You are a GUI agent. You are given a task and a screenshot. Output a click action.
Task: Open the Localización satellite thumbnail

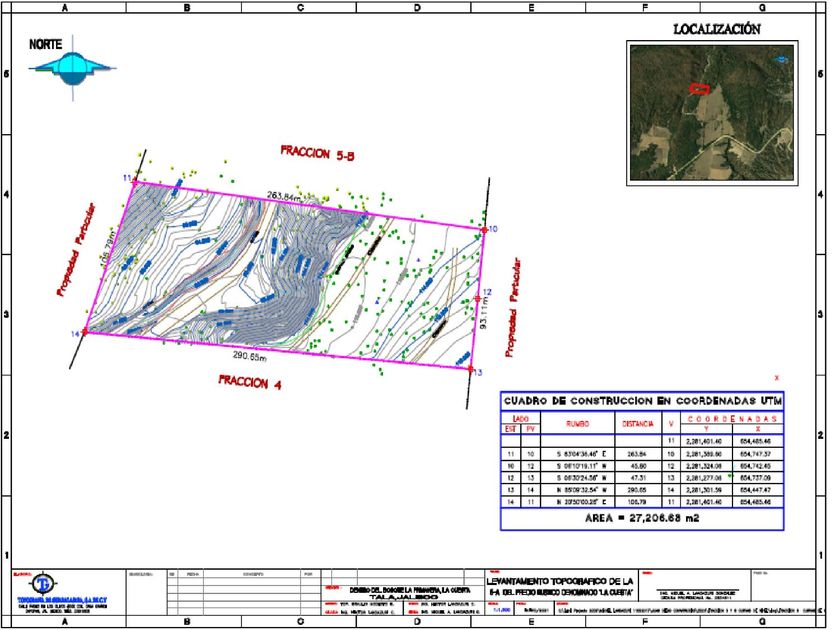[x=710, y=113]
